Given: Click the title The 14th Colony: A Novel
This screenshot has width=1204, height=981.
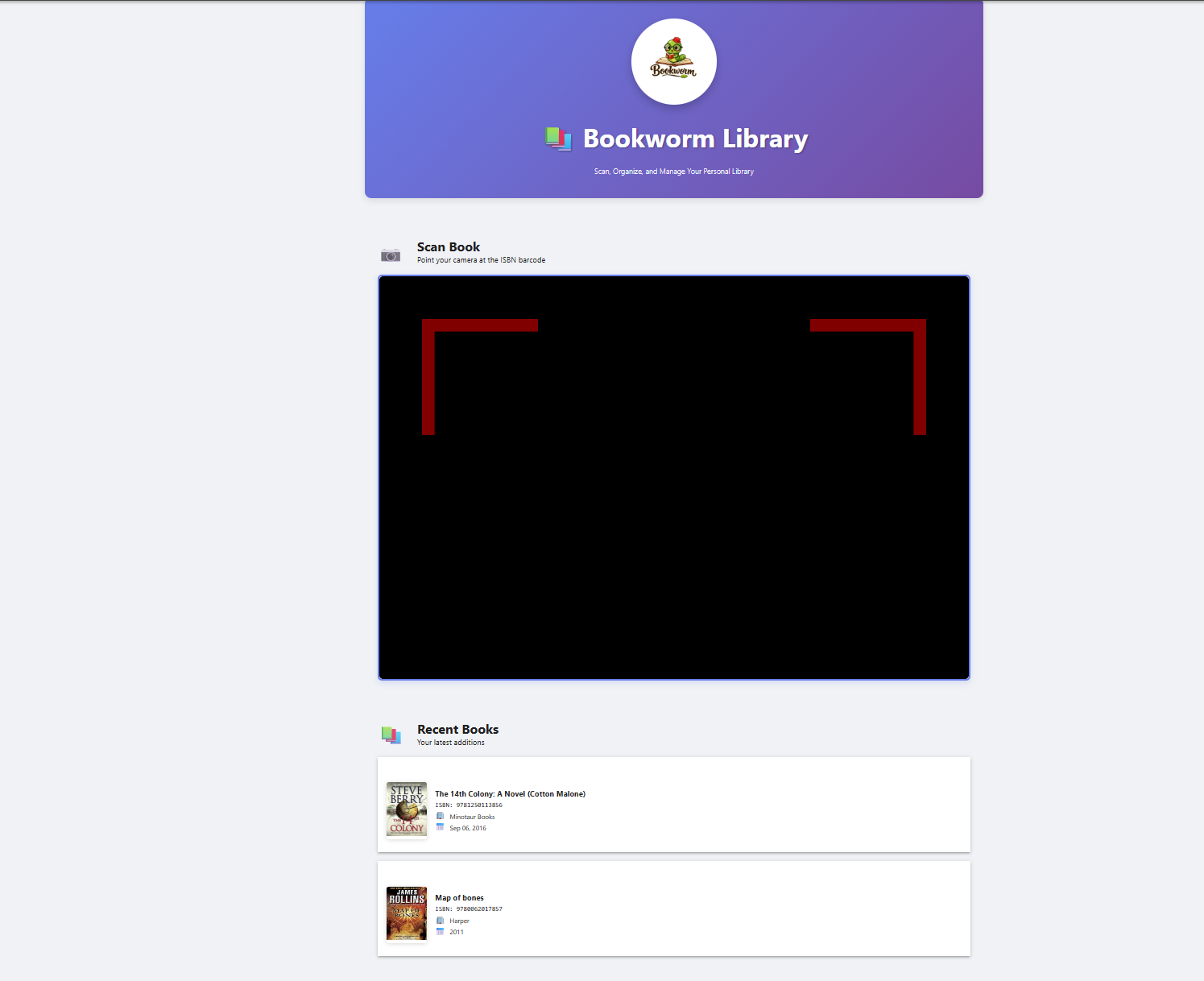Looking at the screenshot, I should (511, 793).
